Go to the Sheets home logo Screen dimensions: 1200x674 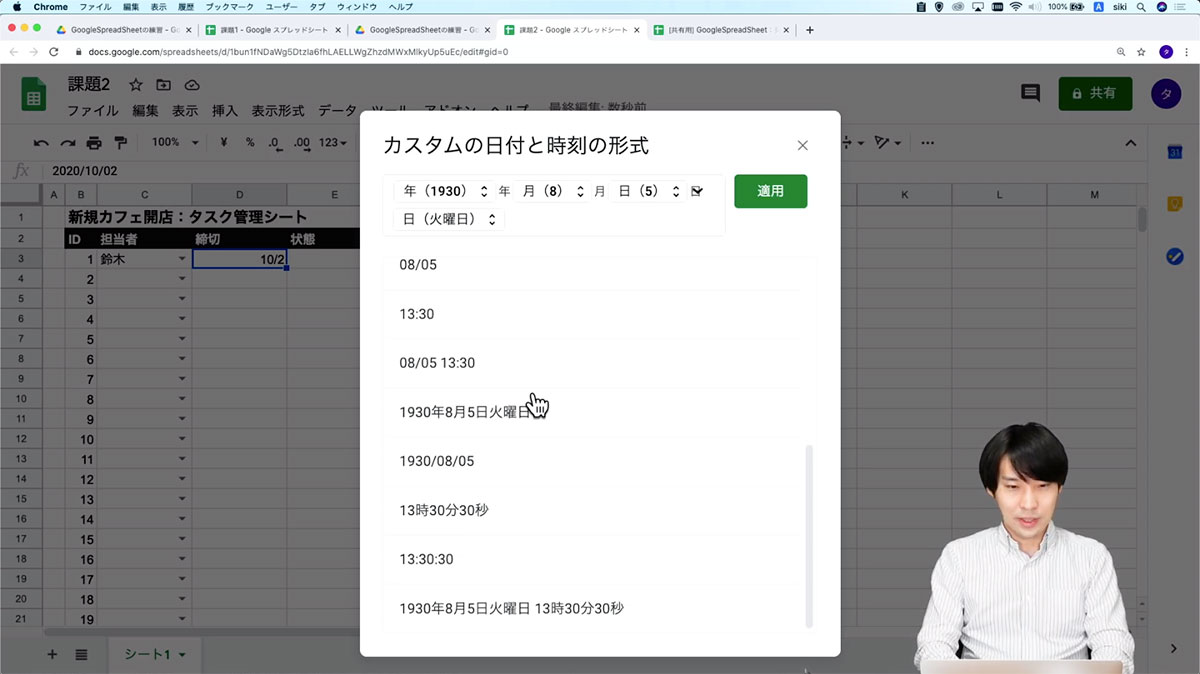coord(34,93)
